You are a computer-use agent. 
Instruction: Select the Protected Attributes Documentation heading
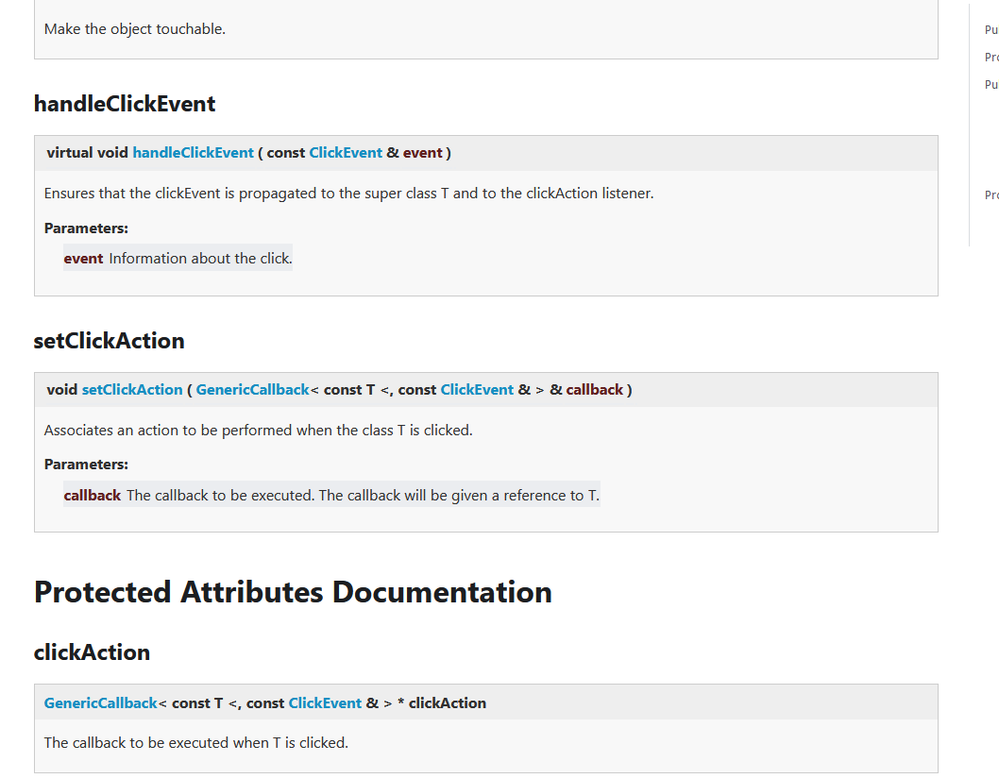(293, 592)
